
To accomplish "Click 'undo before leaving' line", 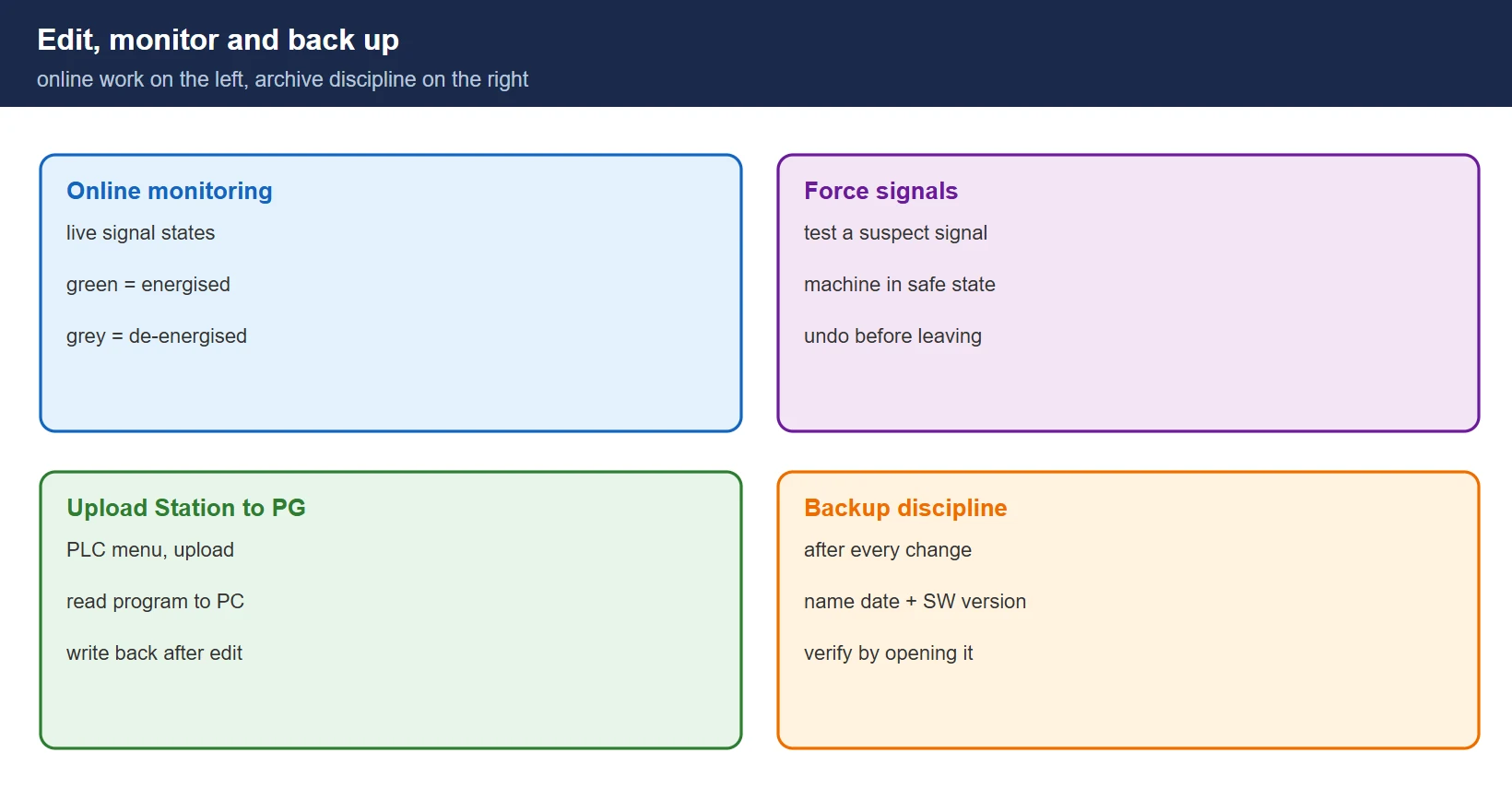I will point(892,336).
